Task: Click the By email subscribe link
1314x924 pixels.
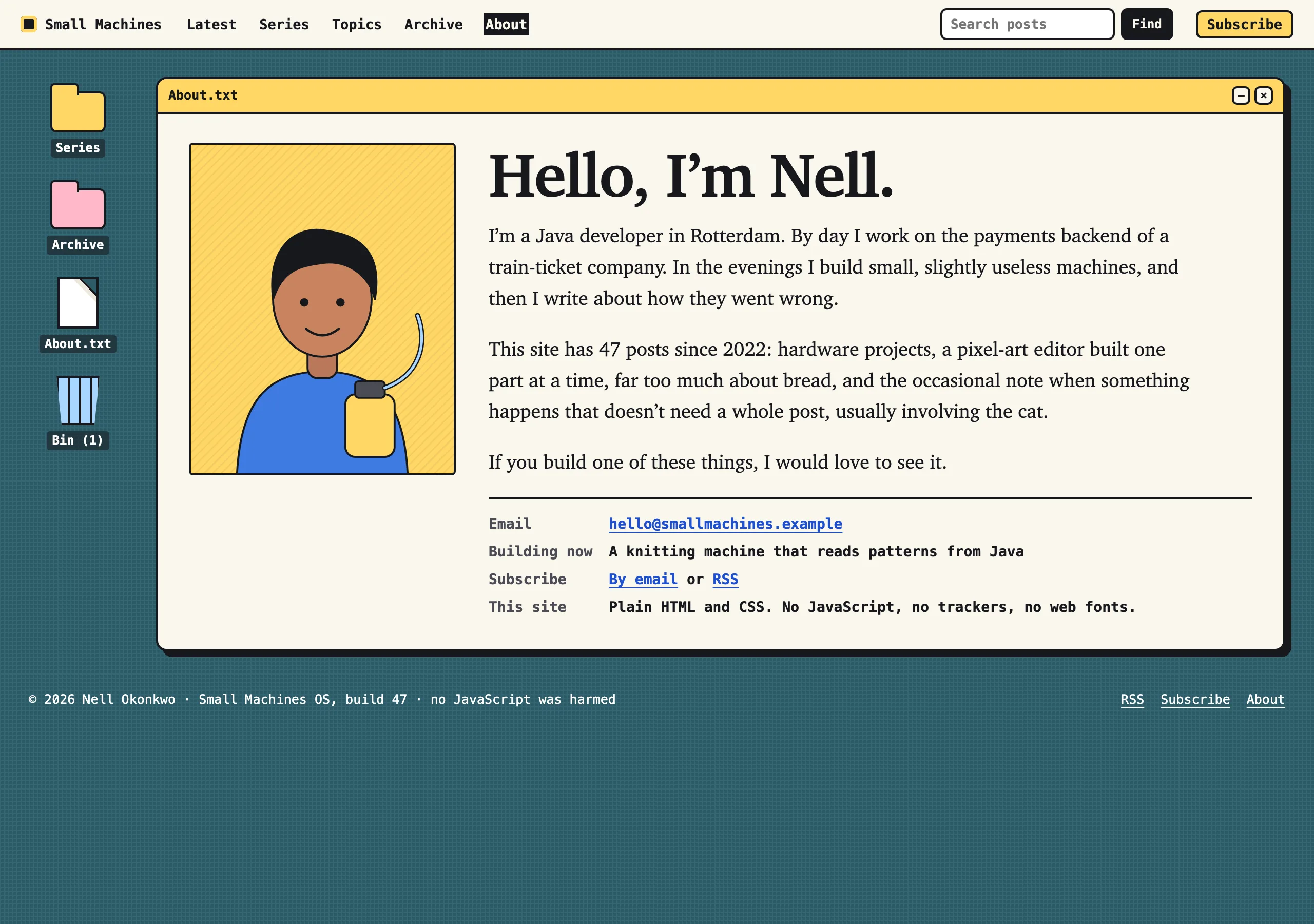Action: pyautogui.click(x=643, y=580)
